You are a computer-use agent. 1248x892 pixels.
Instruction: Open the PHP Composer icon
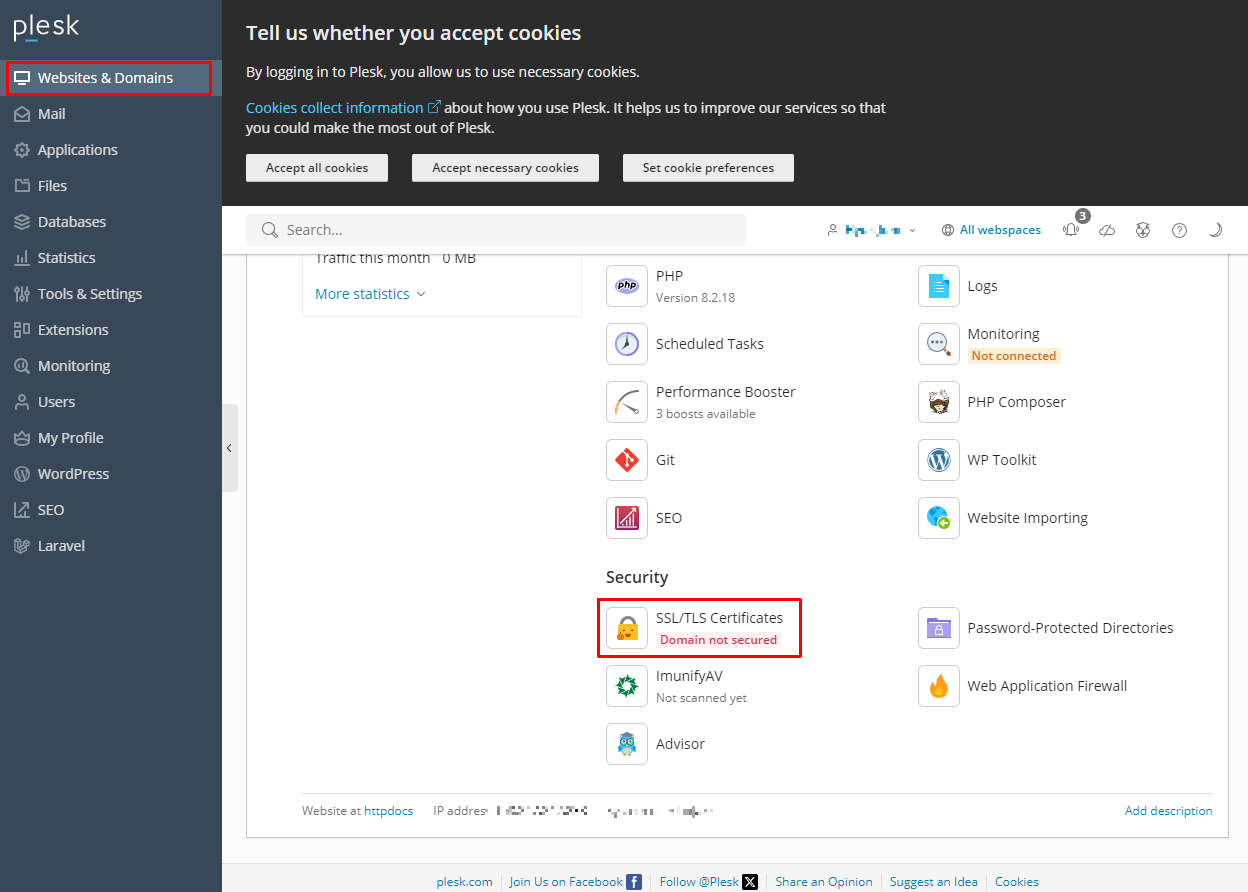tap(939, 402)
